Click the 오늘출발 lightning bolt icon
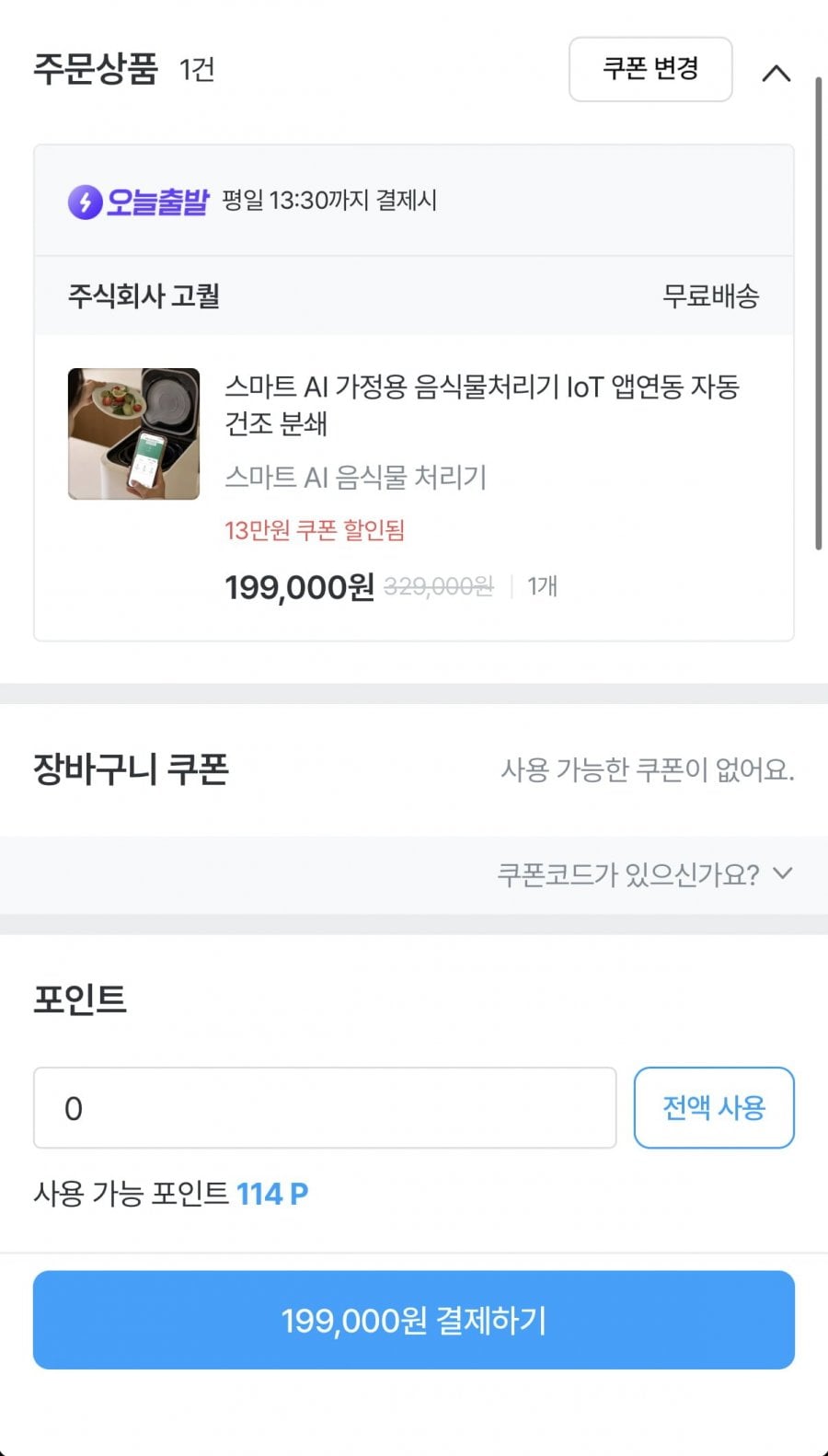 pyautogui.click(x=85, y=202)
